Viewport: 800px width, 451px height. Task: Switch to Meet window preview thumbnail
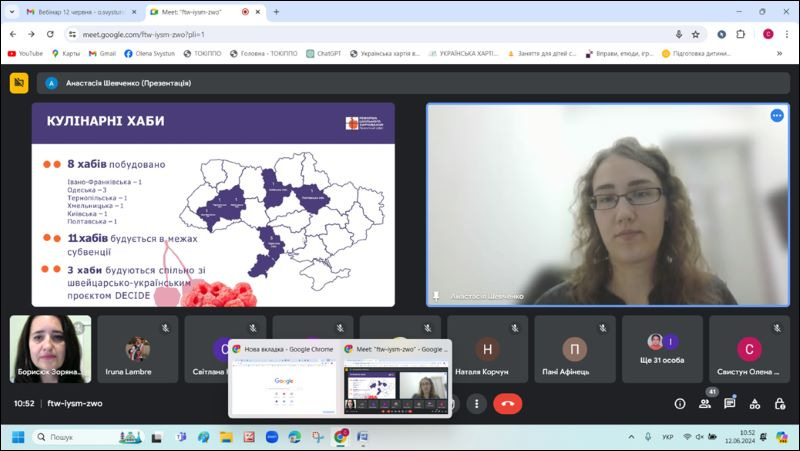[395, 379]
